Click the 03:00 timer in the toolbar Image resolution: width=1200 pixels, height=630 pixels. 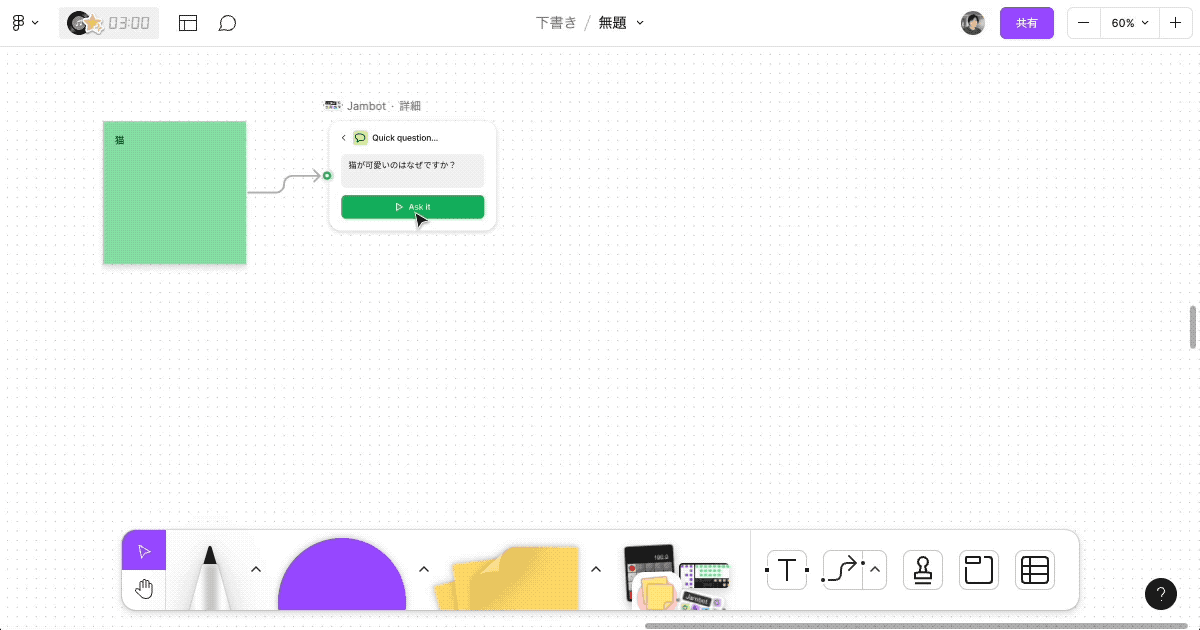[108, 22]
